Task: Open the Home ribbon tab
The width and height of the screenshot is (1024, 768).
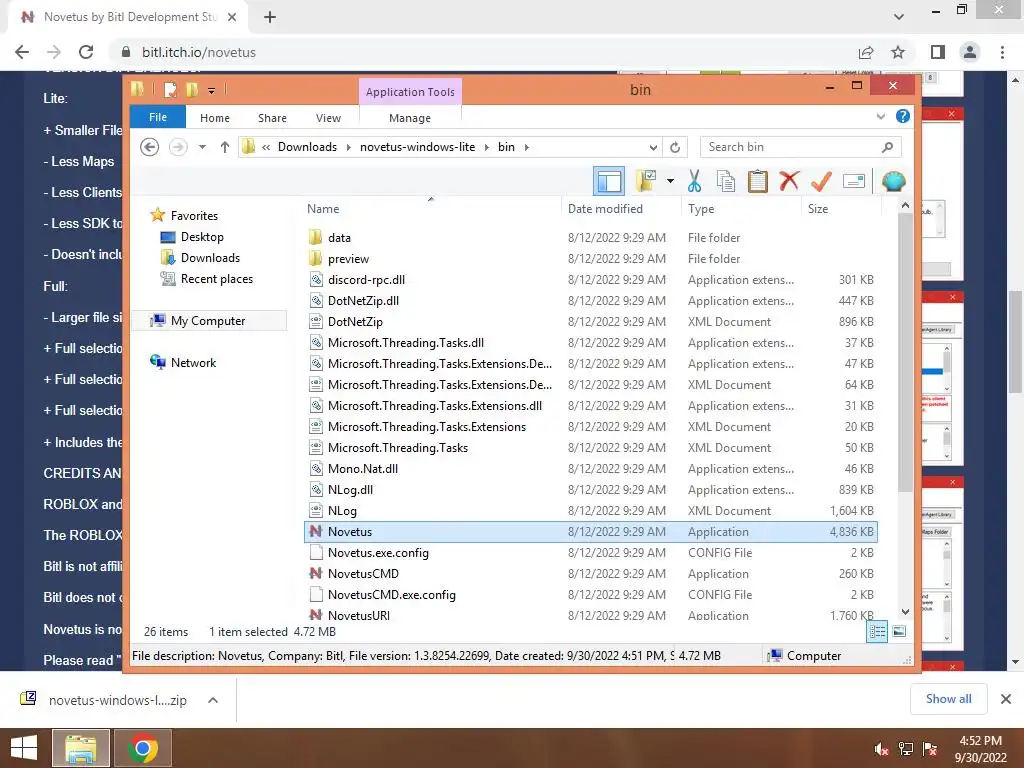Action: (215, 118)
